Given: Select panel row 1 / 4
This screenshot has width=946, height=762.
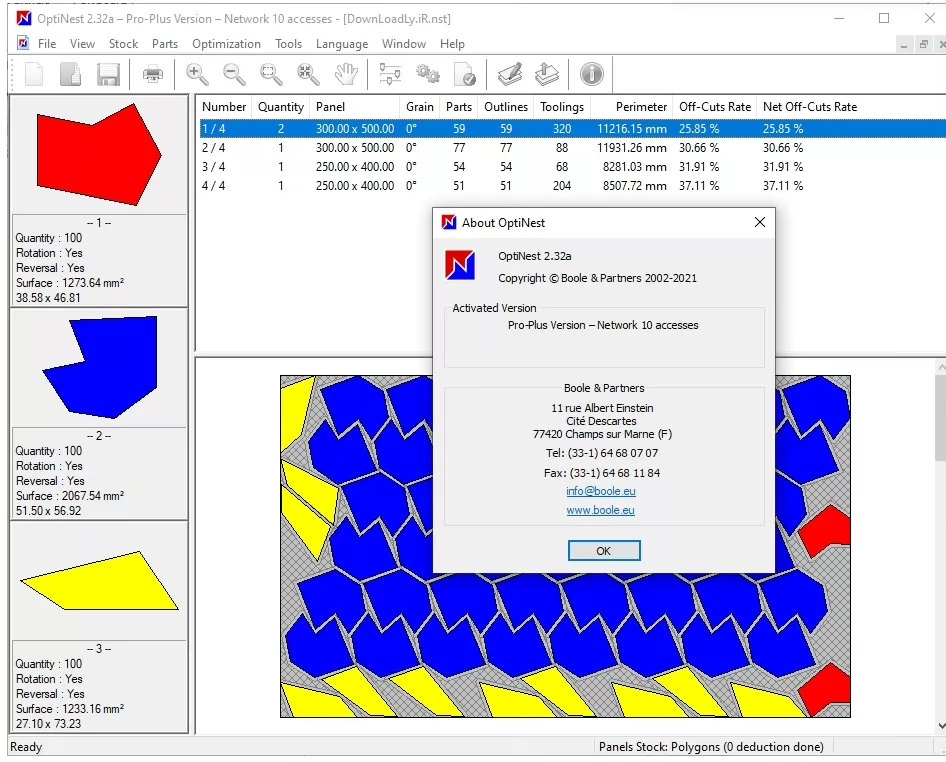Looking at the screenshot, I should (x=573, y=129).
